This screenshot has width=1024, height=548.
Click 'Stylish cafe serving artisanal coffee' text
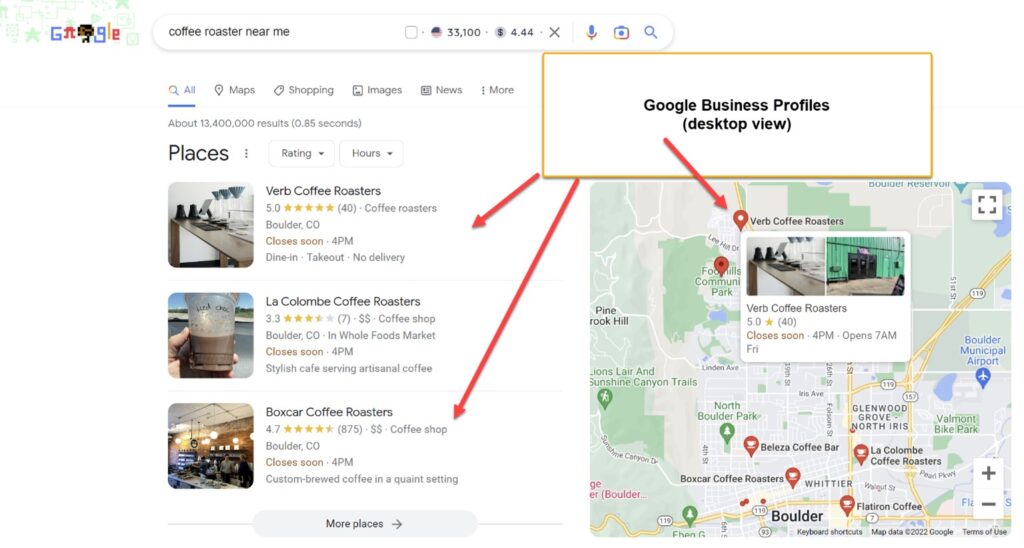[x=349, y=368]
